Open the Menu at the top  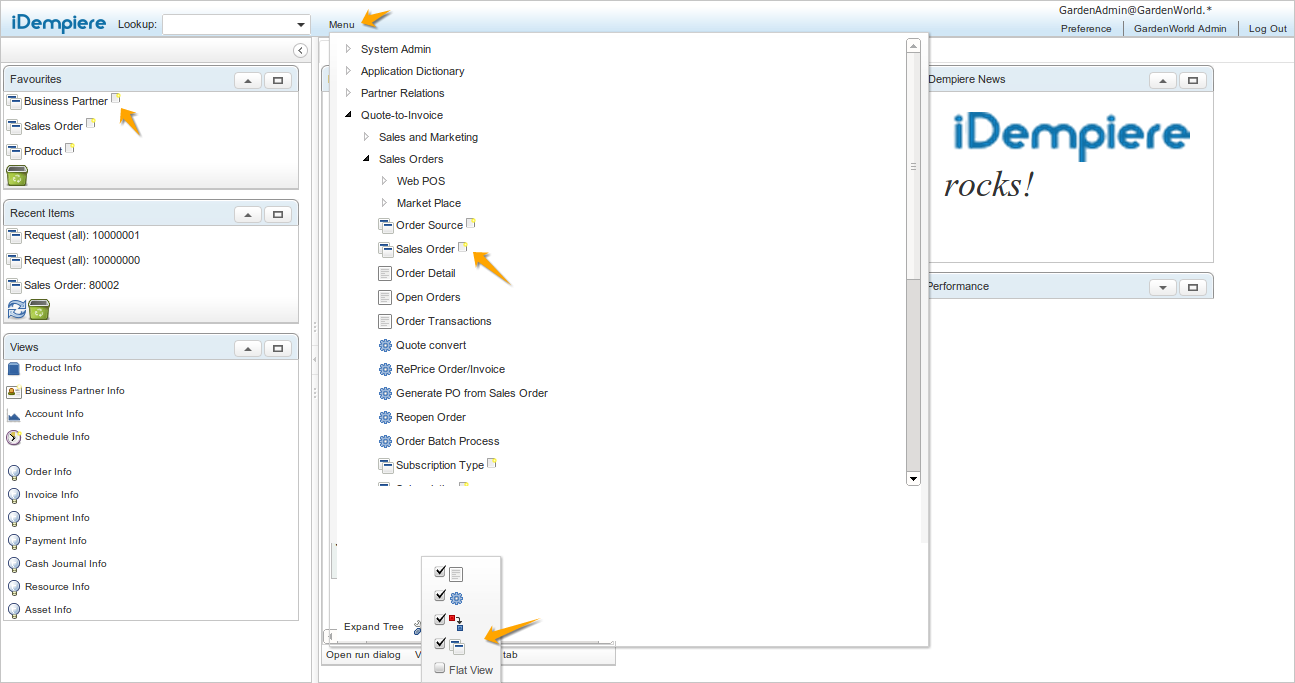341,24
